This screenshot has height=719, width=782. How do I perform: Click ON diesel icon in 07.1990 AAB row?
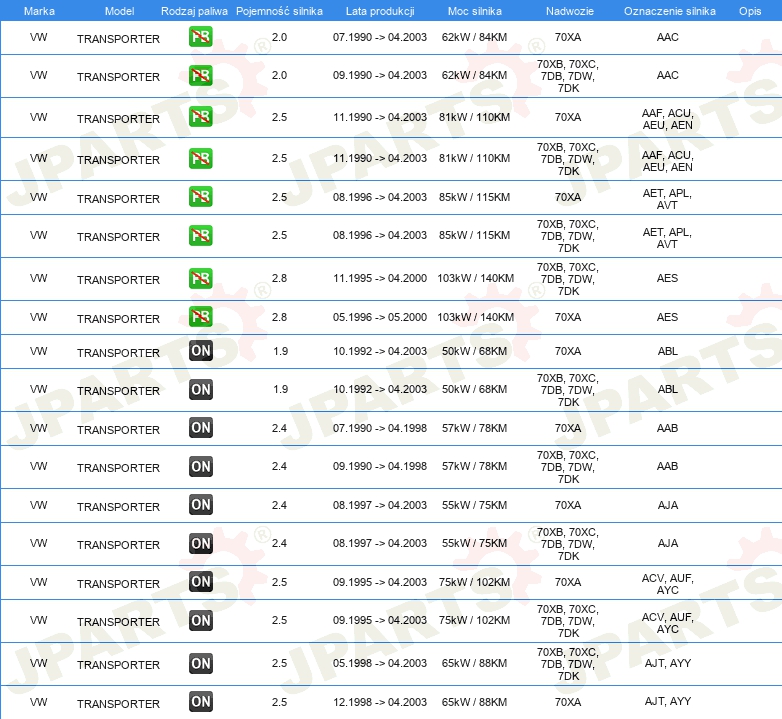tap(200, 428)
